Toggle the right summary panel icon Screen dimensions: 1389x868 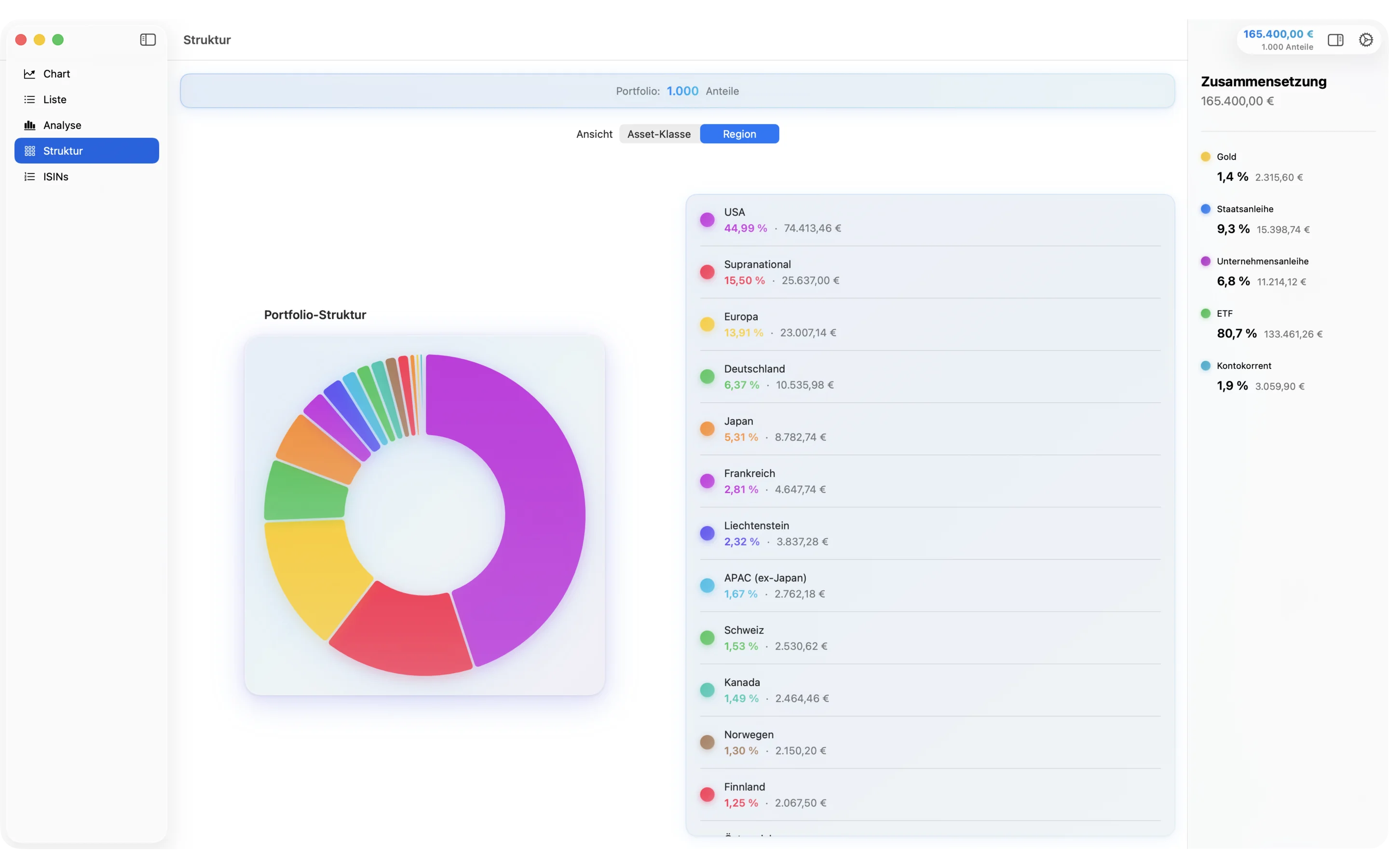click(x=1335, y=40)
